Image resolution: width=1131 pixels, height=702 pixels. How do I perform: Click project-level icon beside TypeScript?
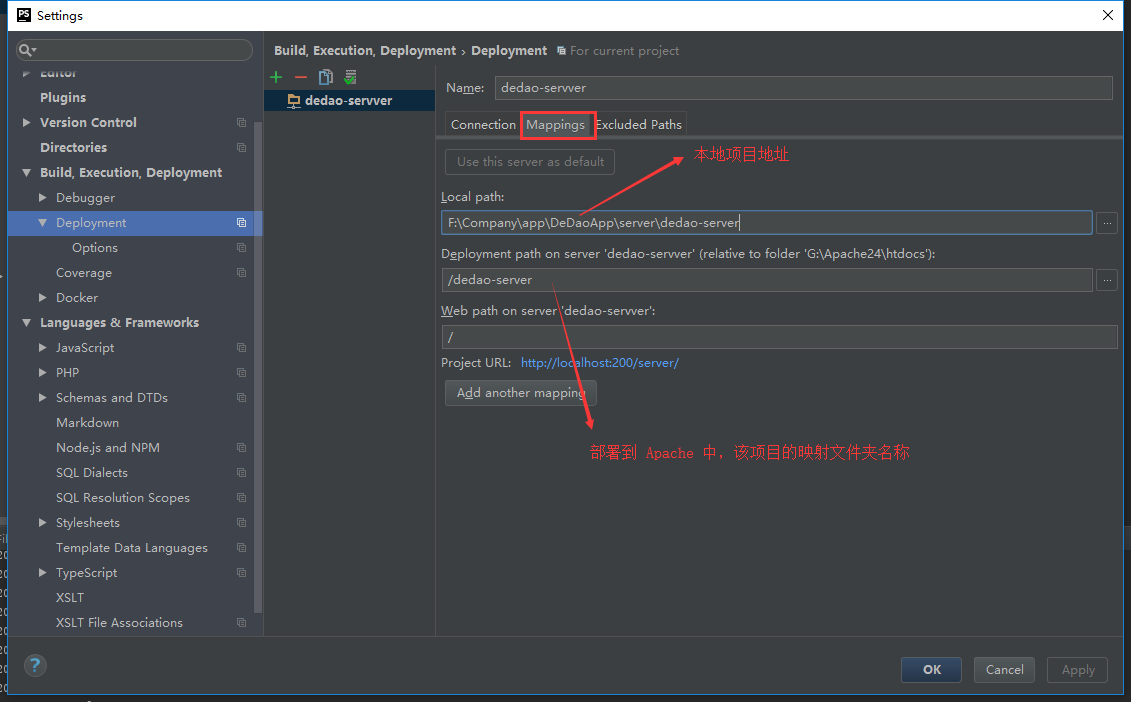pyautogui.click(x=242, y=573)
